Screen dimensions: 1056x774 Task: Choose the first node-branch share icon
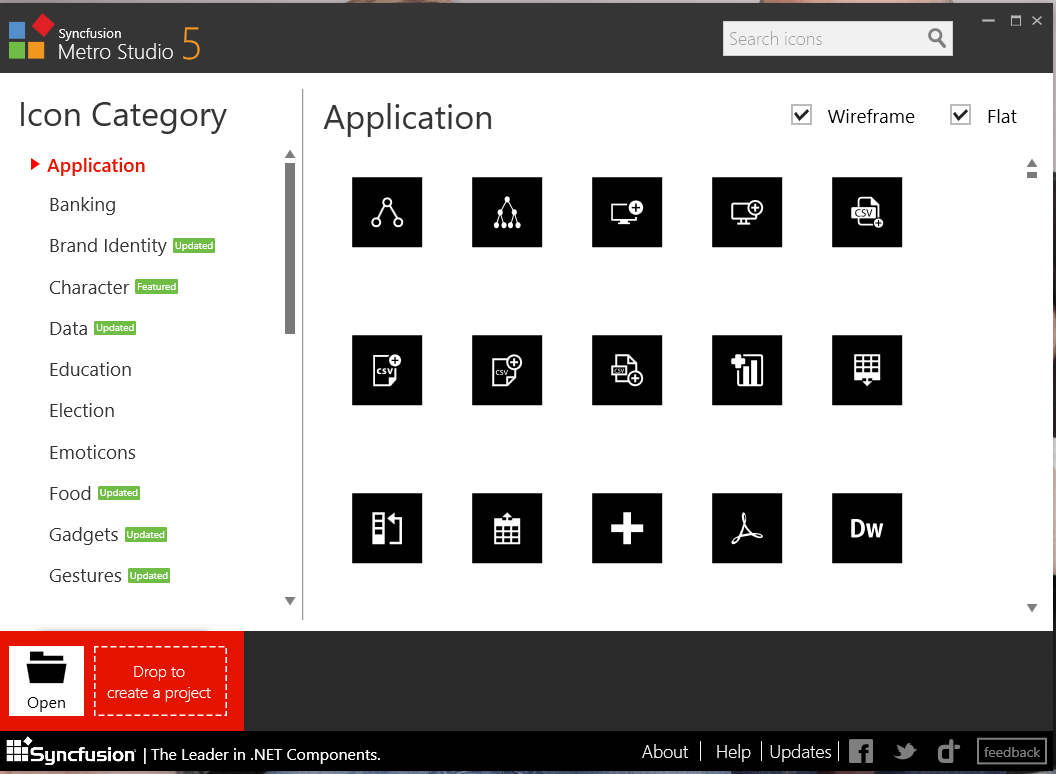pyautogui.click(x=387, y=212)
